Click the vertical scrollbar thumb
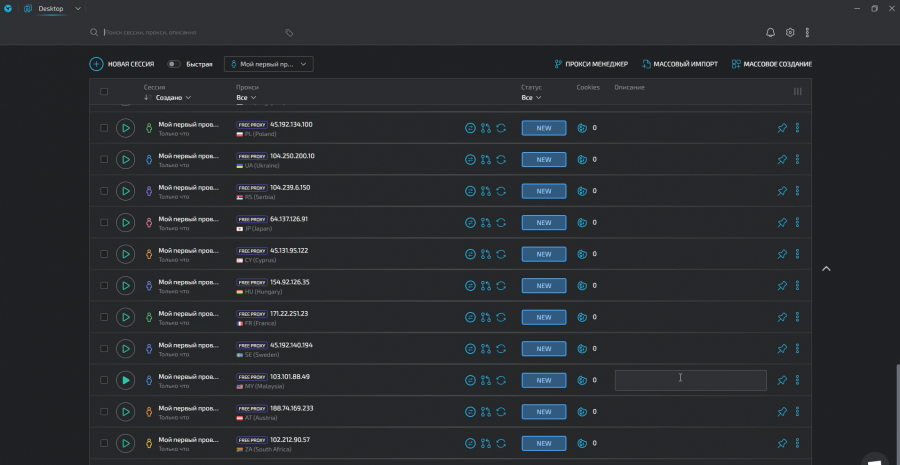The height and width of the screenshot is (465, 900). [x=896, y=412]
